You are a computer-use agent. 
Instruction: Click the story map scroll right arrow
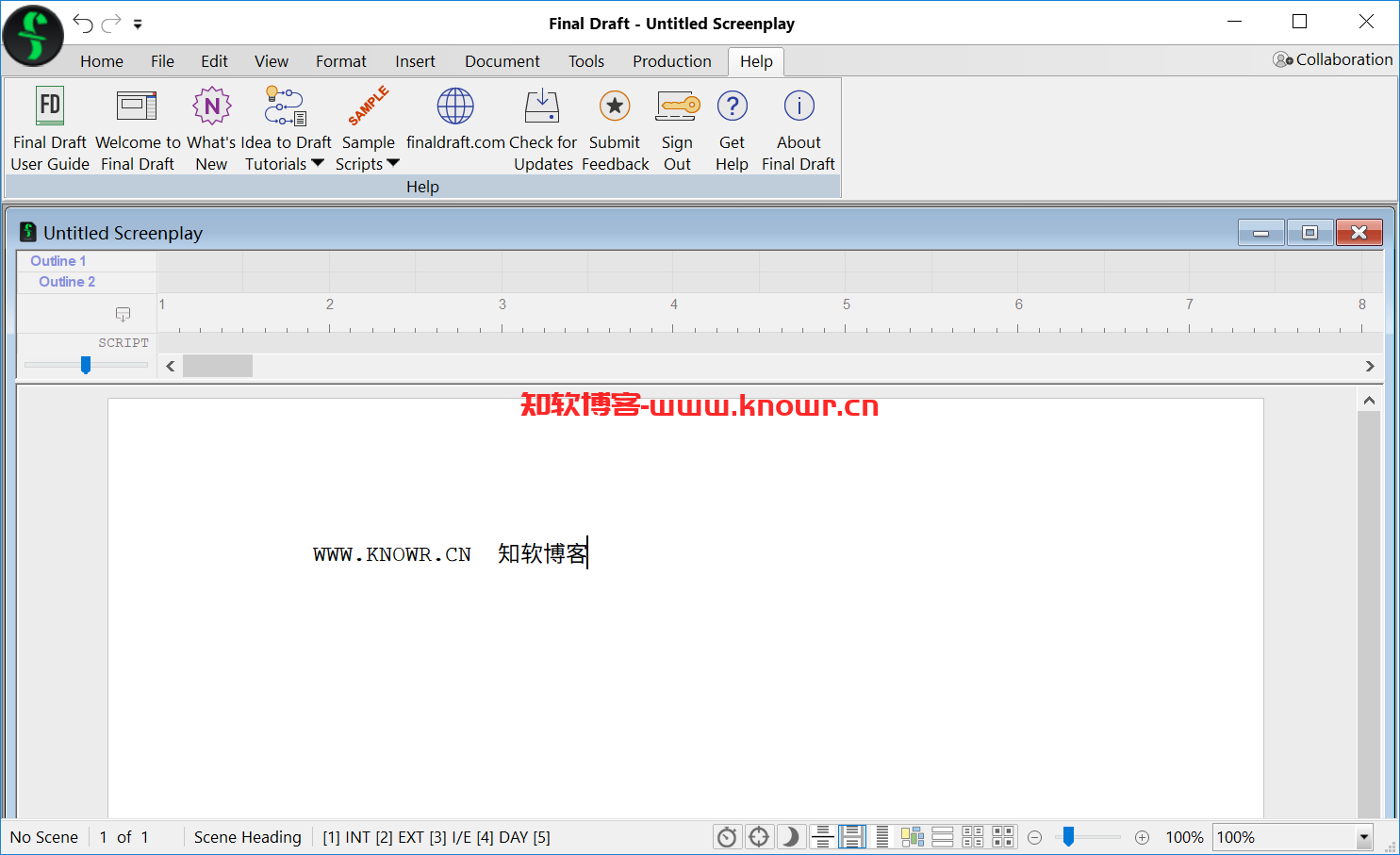1370,366
